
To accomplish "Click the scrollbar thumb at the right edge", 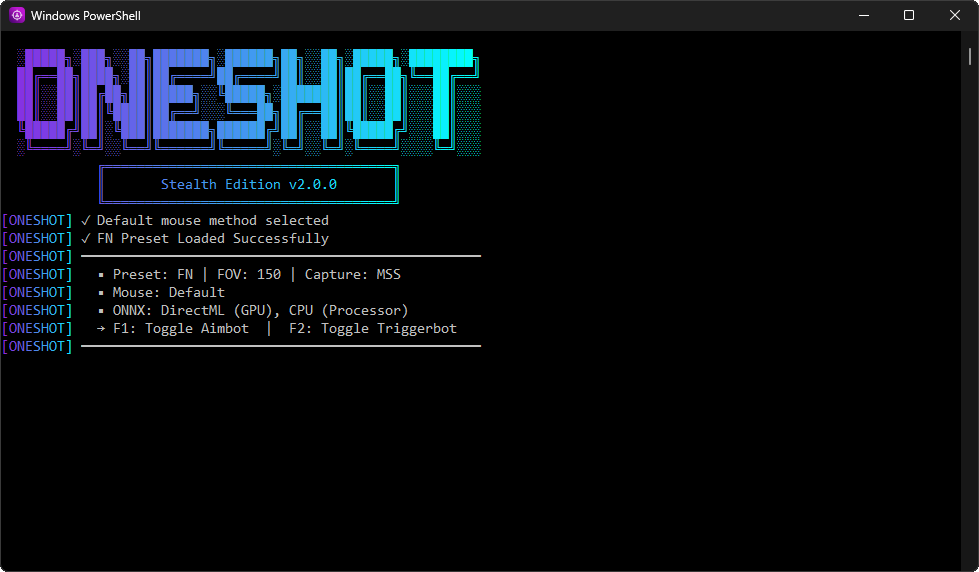I will (x=970, y=55).
